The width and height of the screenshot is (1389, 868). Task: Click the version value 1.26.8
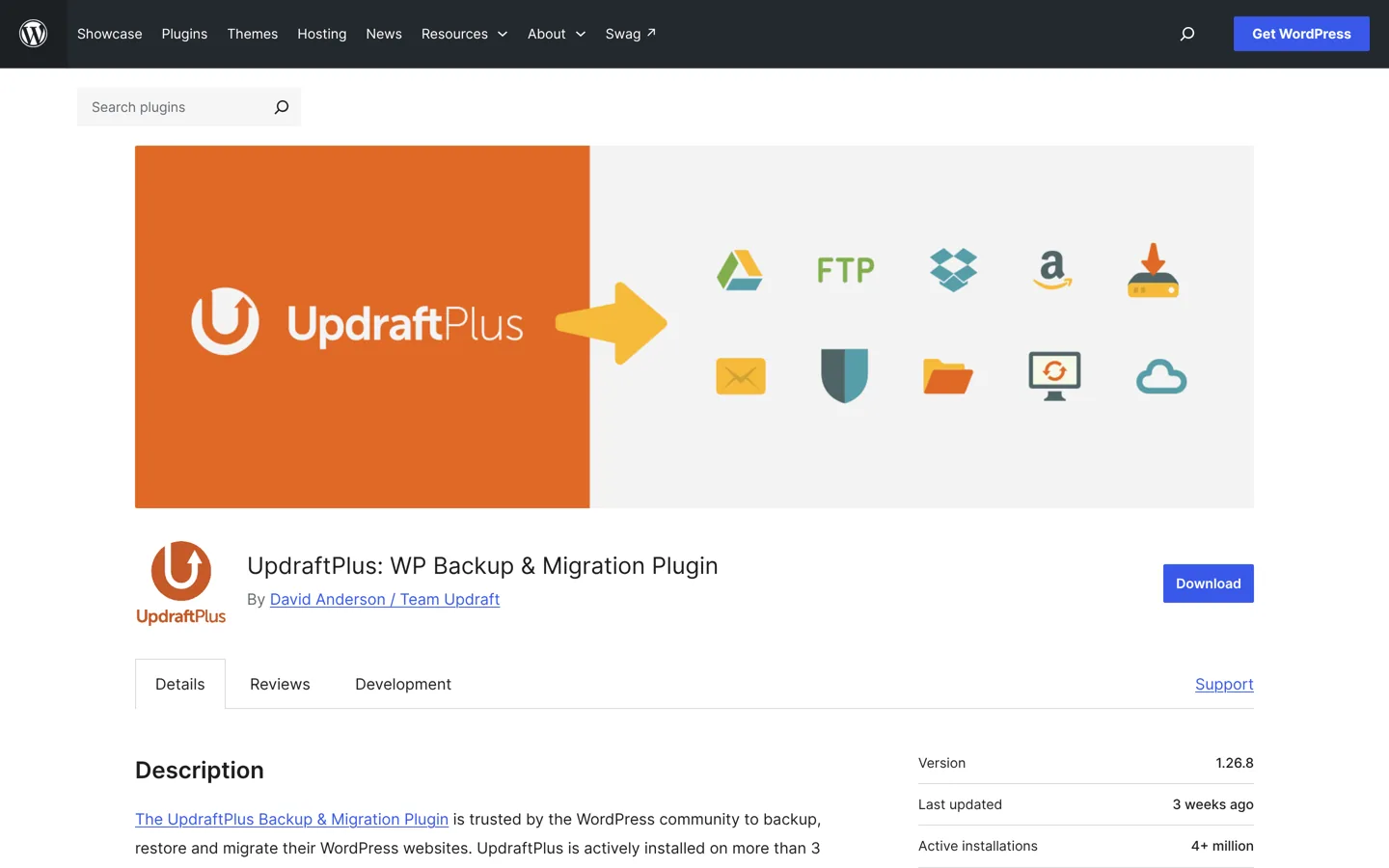[1235, 763]
